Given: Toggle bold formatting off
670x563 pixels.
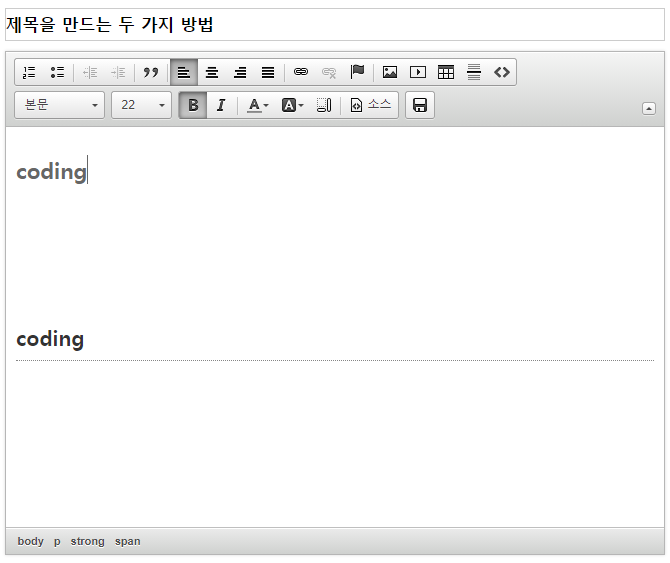Looking at the screenshot, I should (193, 105).
